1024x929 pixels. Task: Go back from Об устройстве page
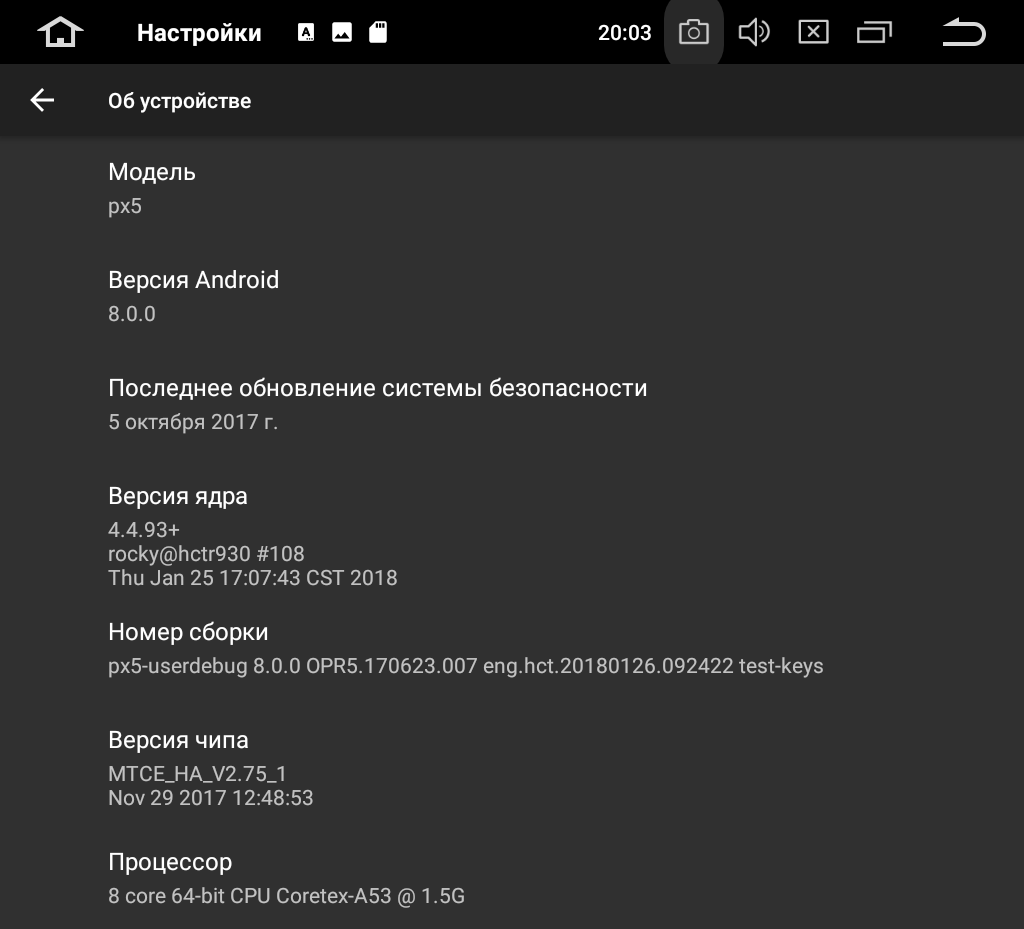[42, 100]
